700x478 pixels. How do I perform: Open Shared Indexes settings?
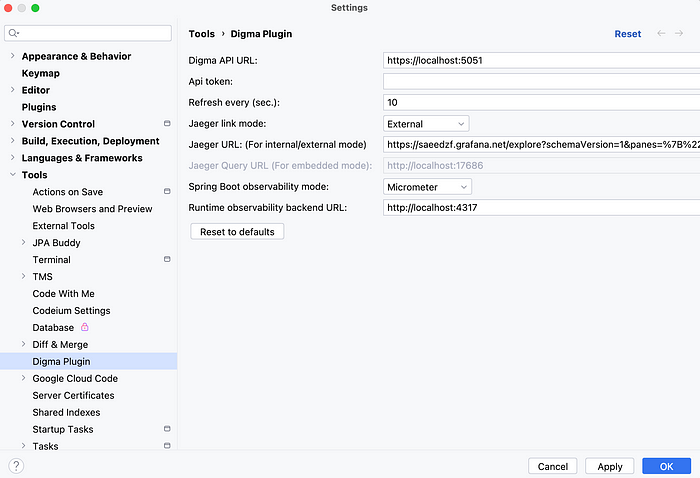pyautogui.click(x=66, y=412)
